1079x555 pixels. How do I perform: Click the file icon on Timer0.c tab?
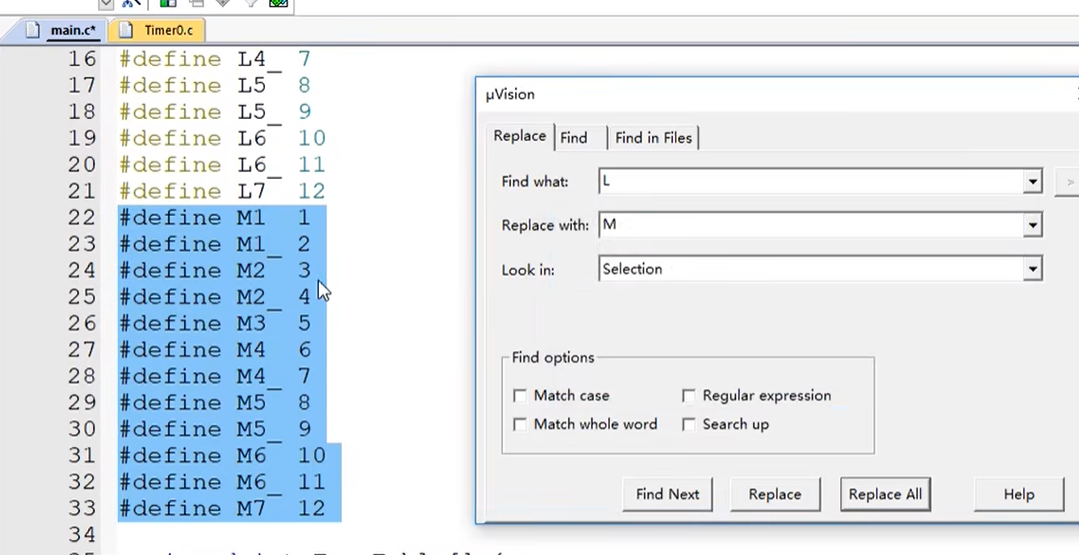click(125, 30)
